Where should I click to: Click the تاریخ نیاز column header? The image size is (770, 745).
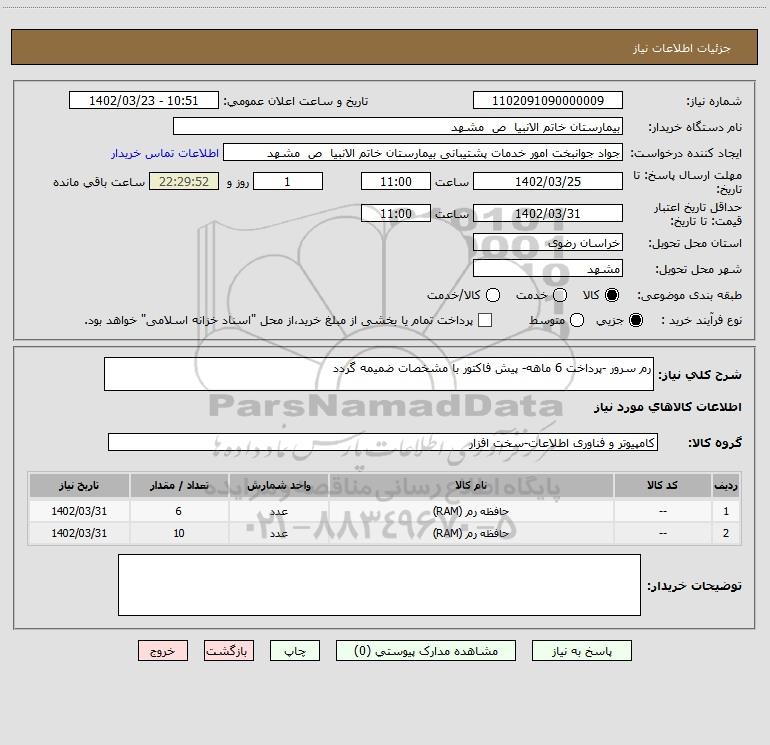point(79,486)
